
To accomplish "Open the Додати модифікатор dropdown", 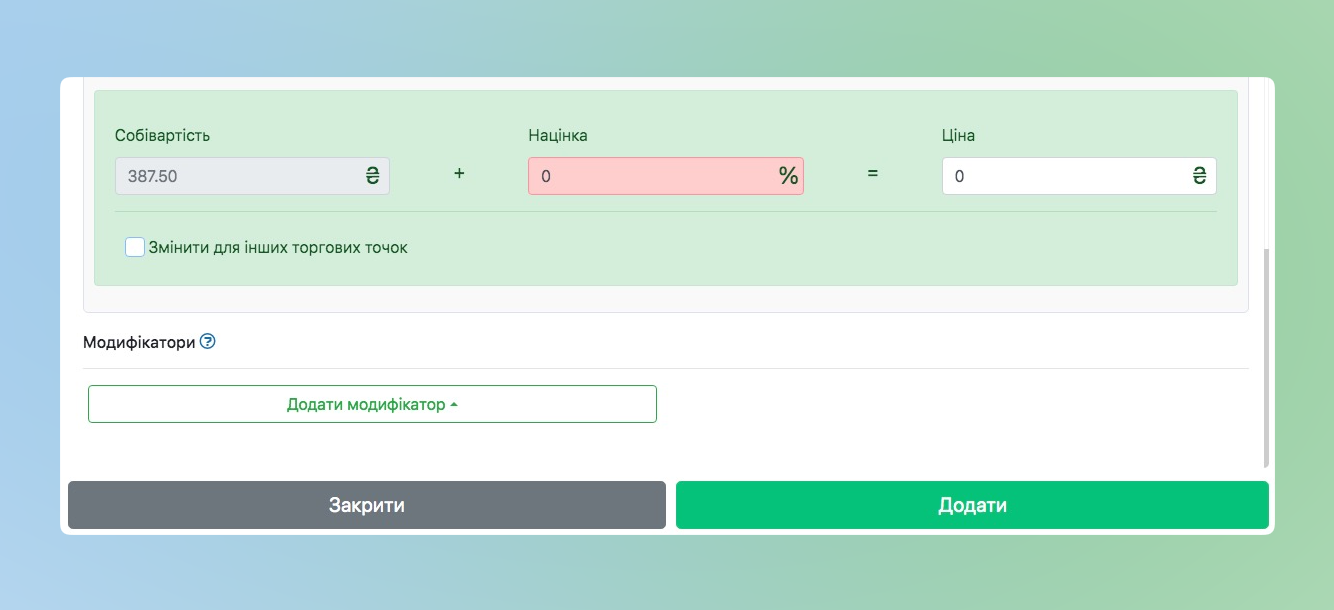I will point(372,404).
